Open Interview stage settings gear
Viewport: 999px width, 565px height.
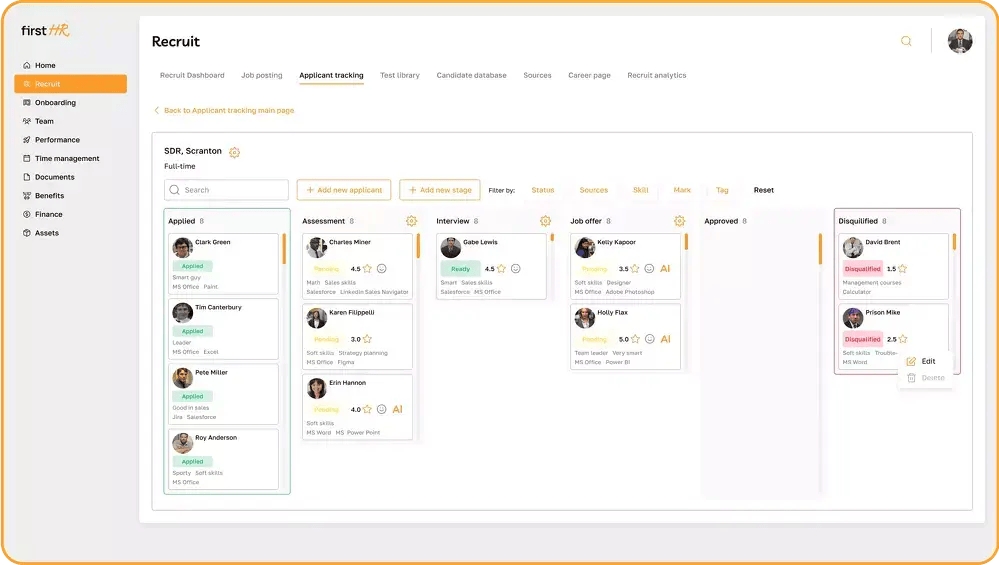pyautogui.click(x=545, y=221)
